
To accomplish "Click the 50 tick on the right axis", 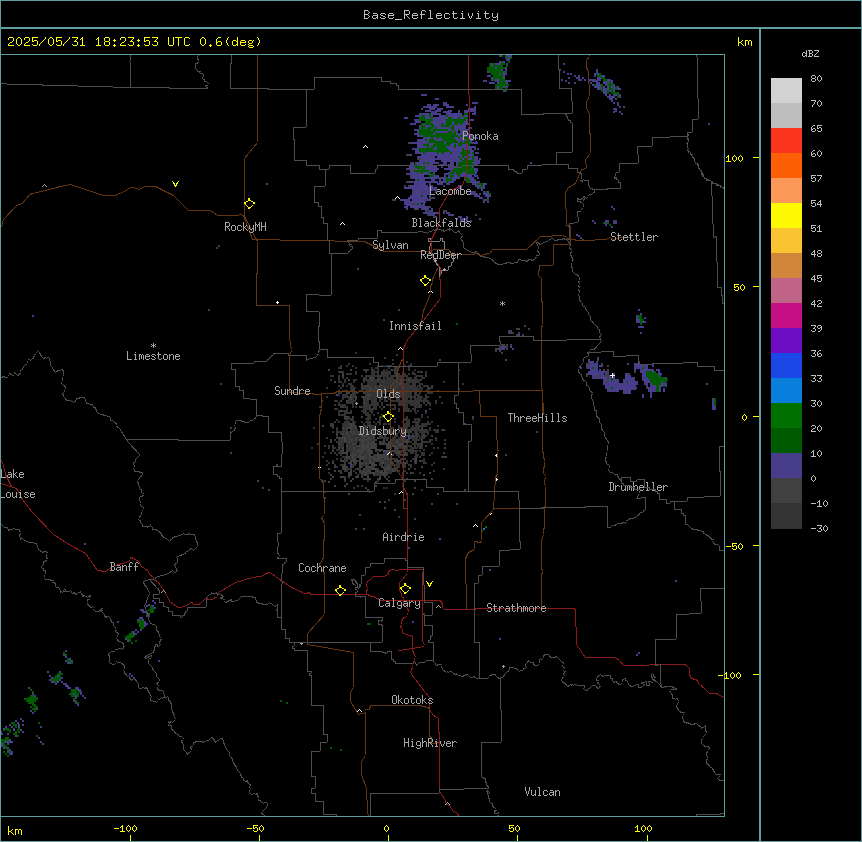I will [739, 287].
